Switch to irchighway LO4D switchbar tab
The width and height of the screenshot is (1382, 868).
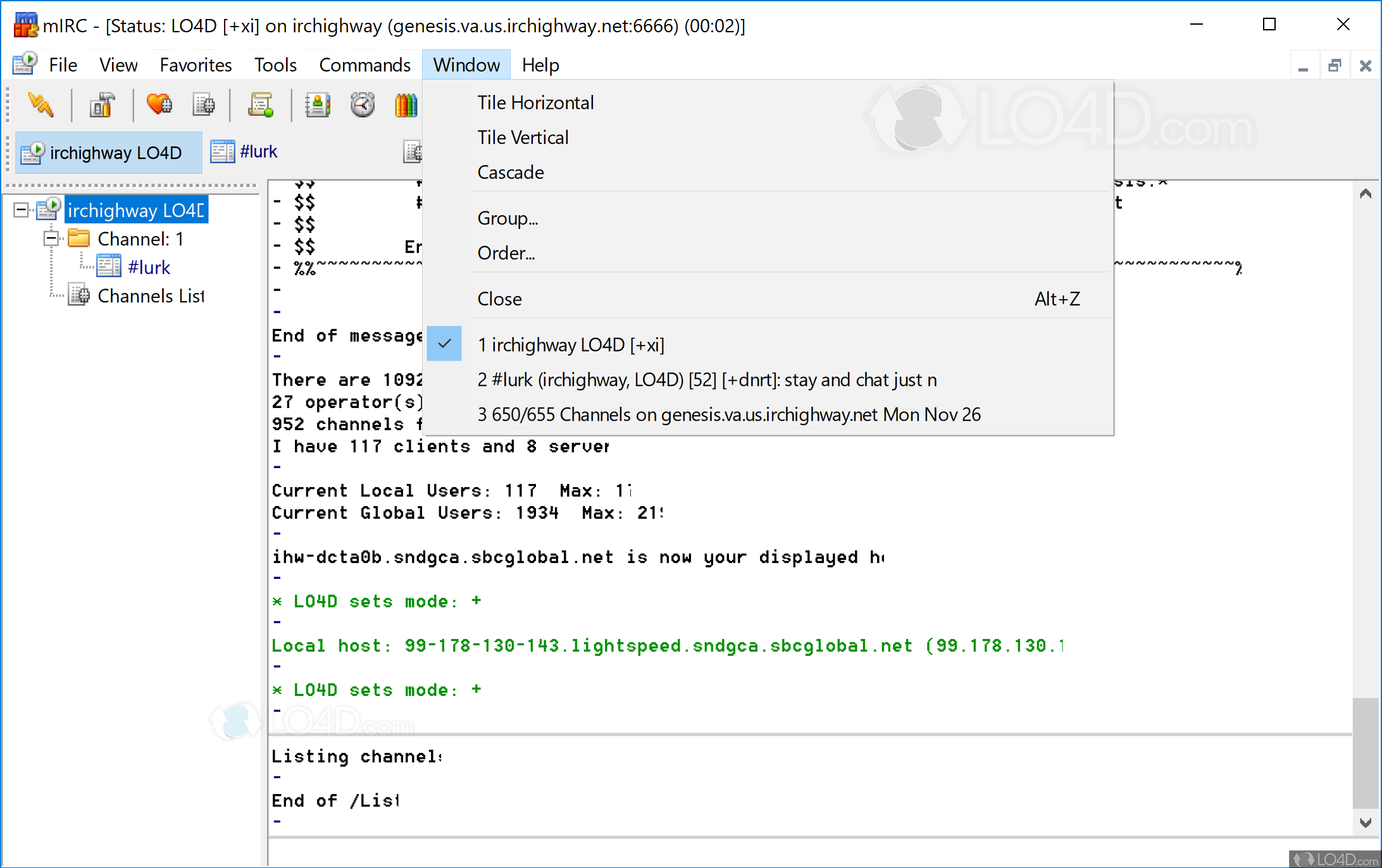(x=108, y=152)
